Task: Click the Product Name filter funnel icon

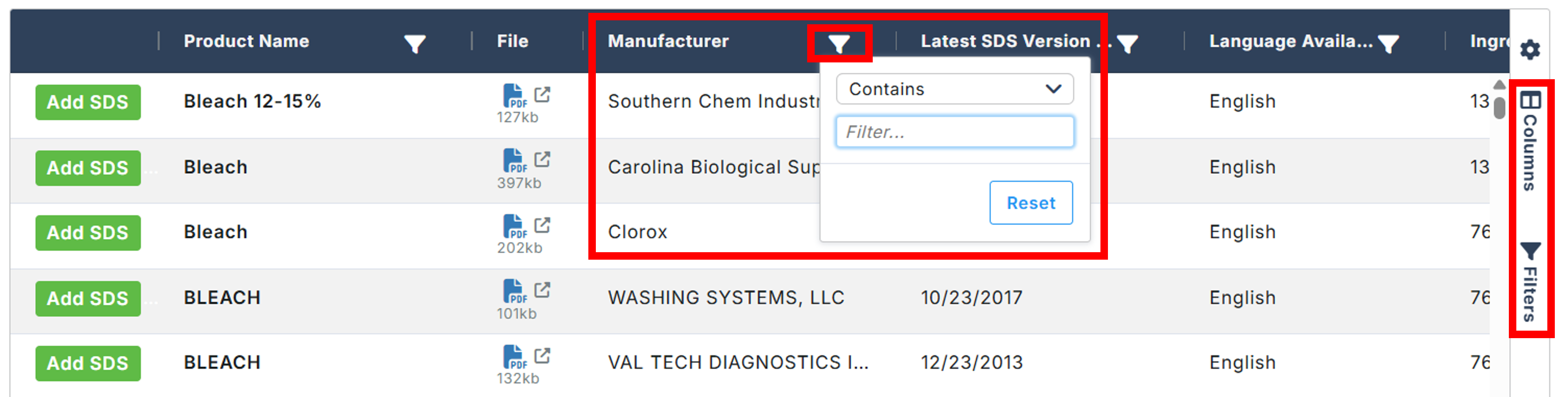Action: [414, 43]
